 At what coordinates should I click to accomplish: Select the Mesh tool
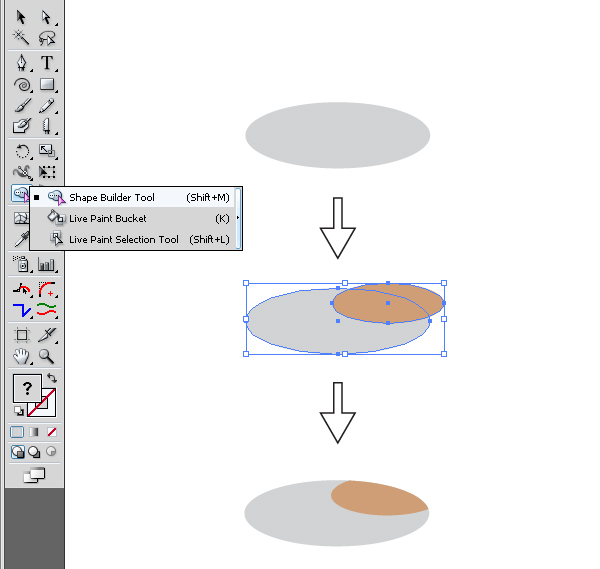pos(21,218)
